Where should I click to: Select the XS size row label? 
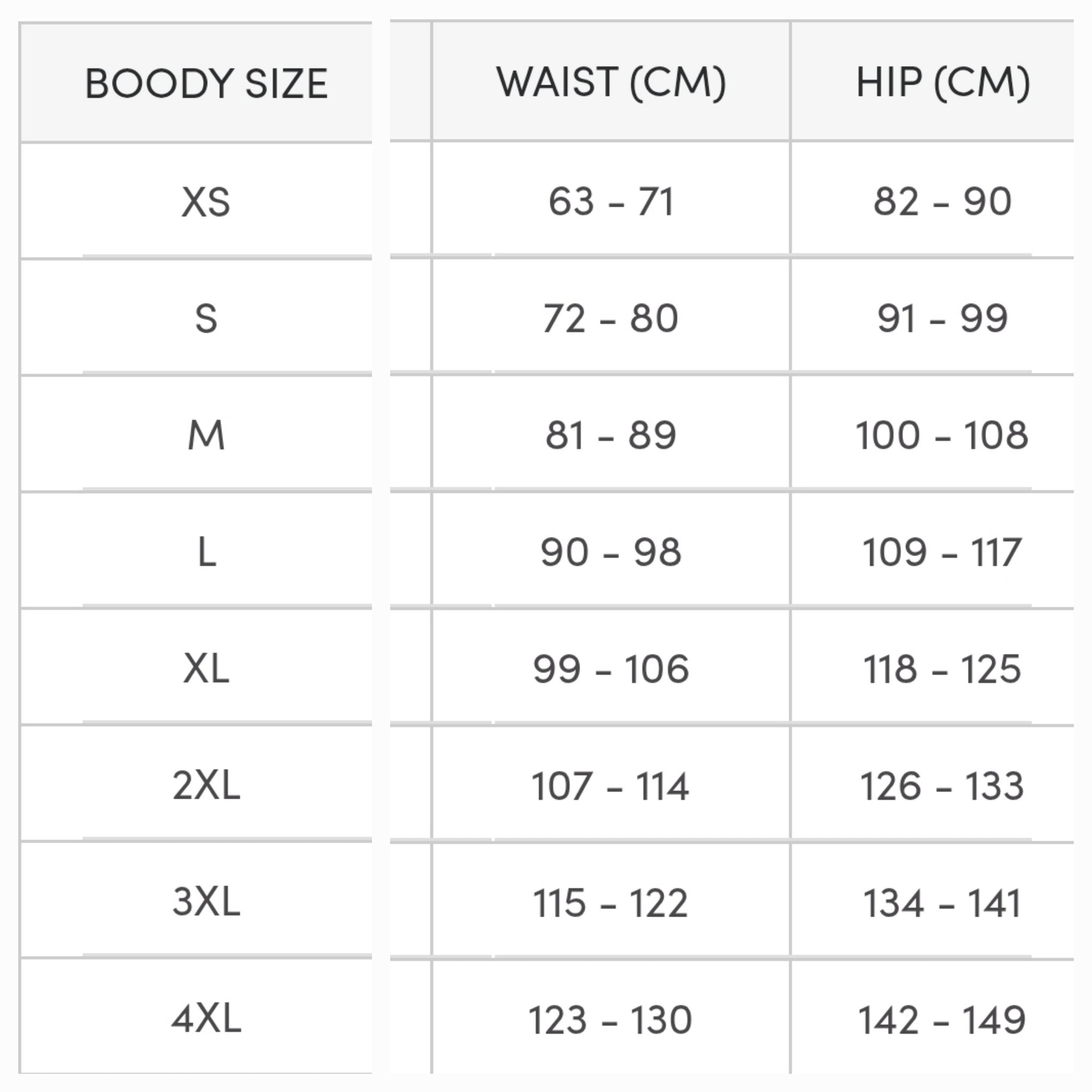(206, 202)
